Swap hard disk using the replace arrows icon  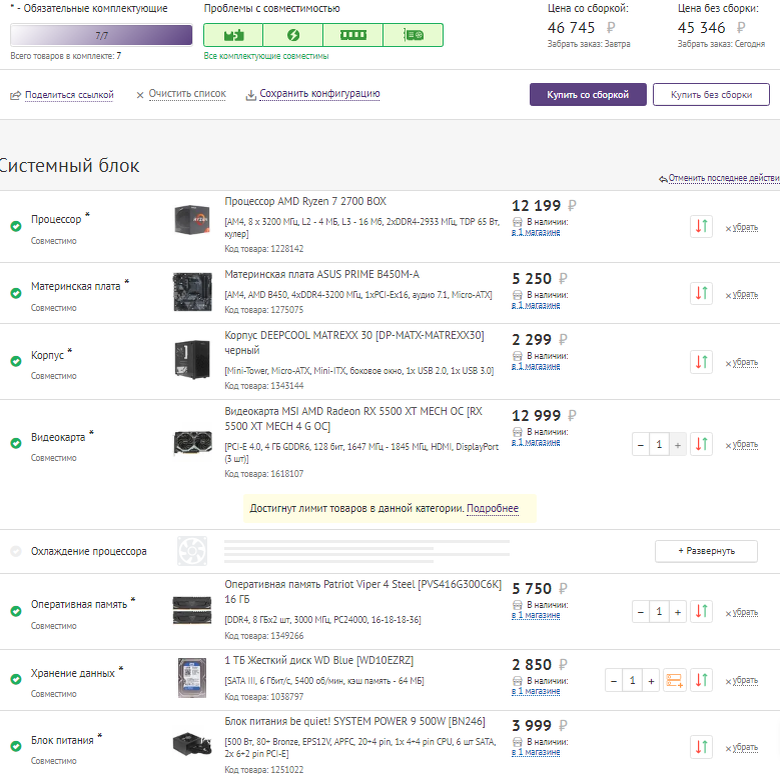point(701,680)
